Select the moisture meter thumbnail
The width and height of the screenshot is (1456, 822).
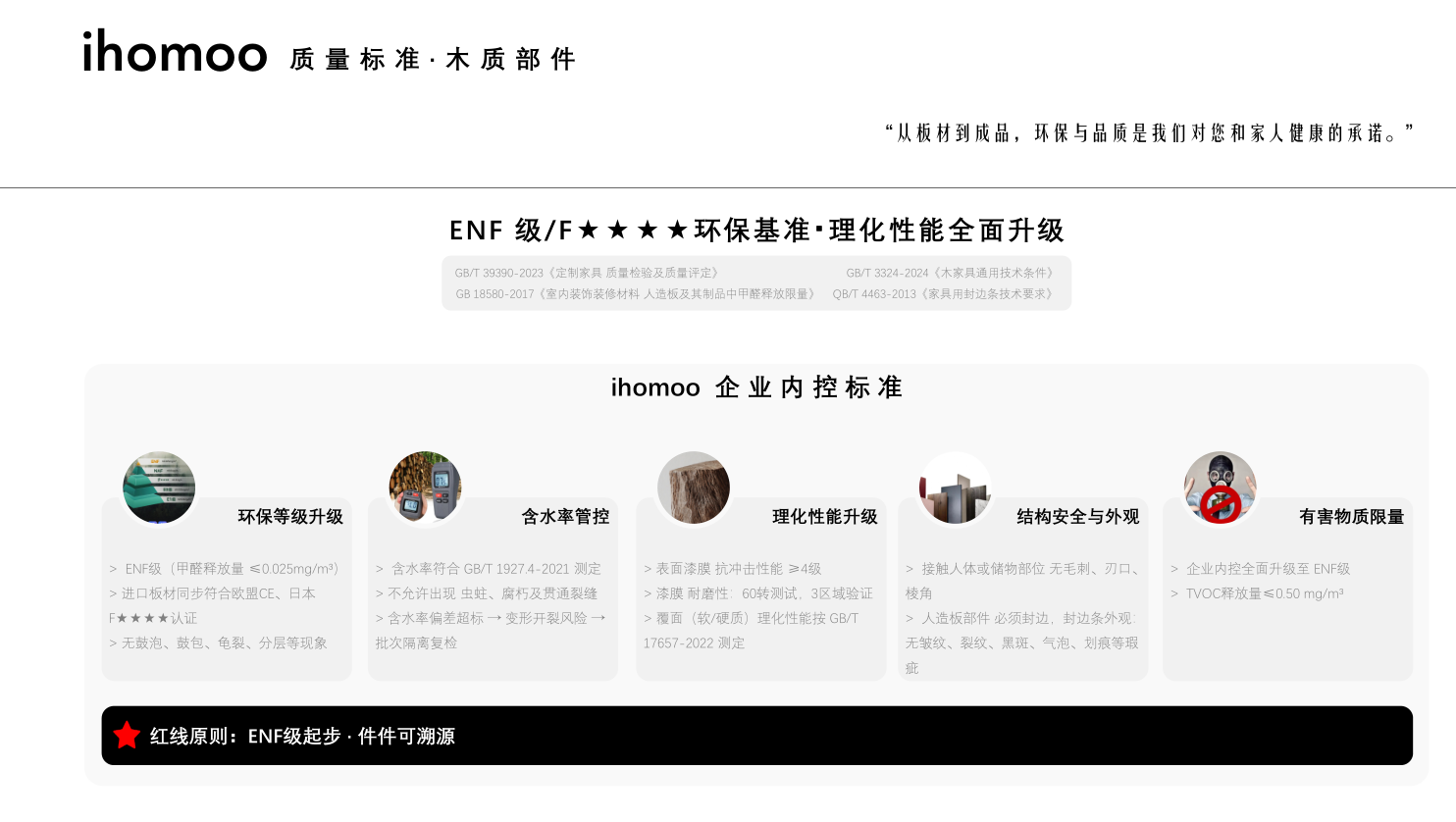coord(425,488)
